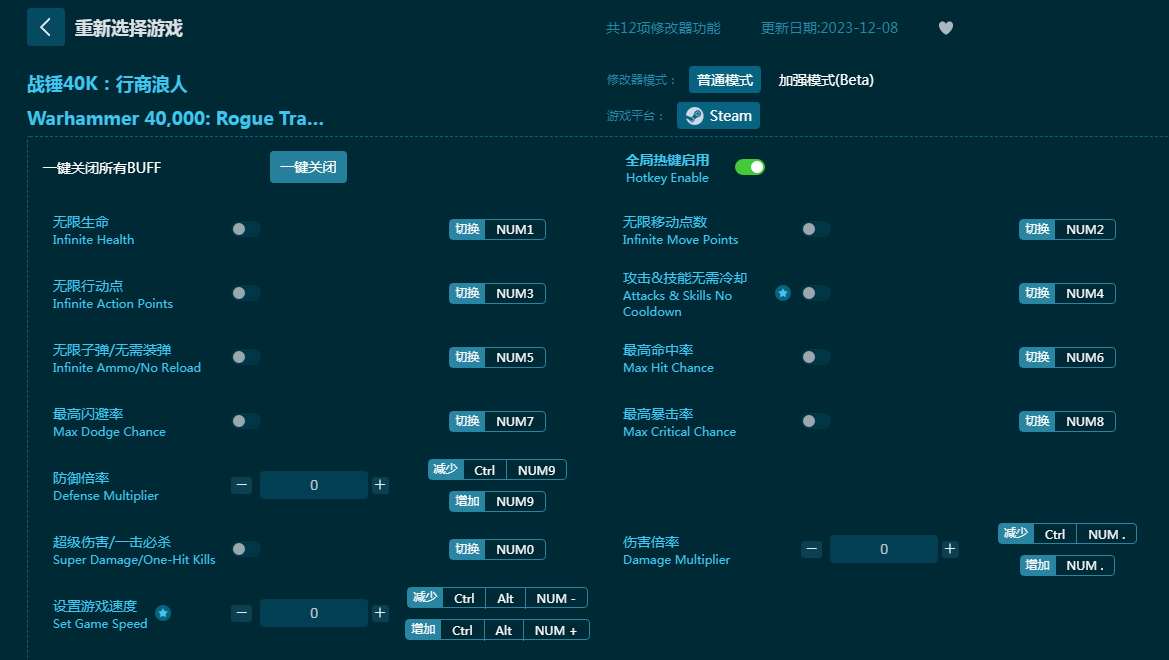Switch to 加强模式(Beta) mode

tap(826, 80)
